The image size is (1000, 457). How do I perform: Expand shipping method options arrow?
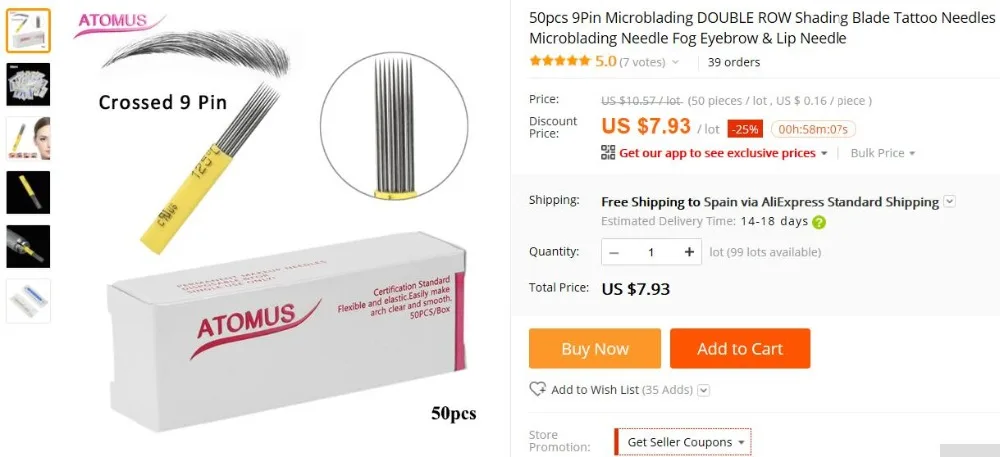(x=950, y=202)
